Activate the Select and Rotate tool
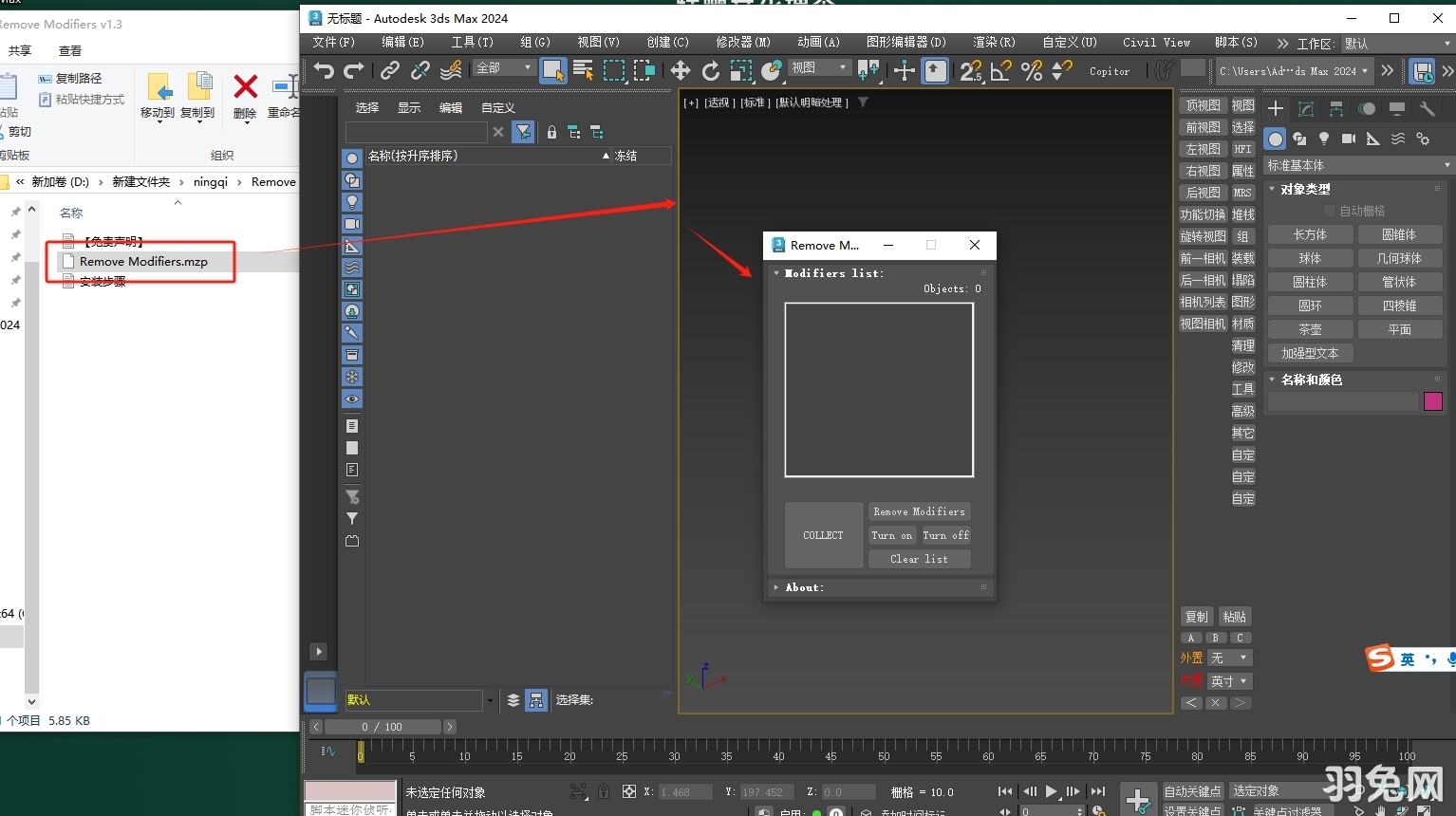 coord(711,71)
